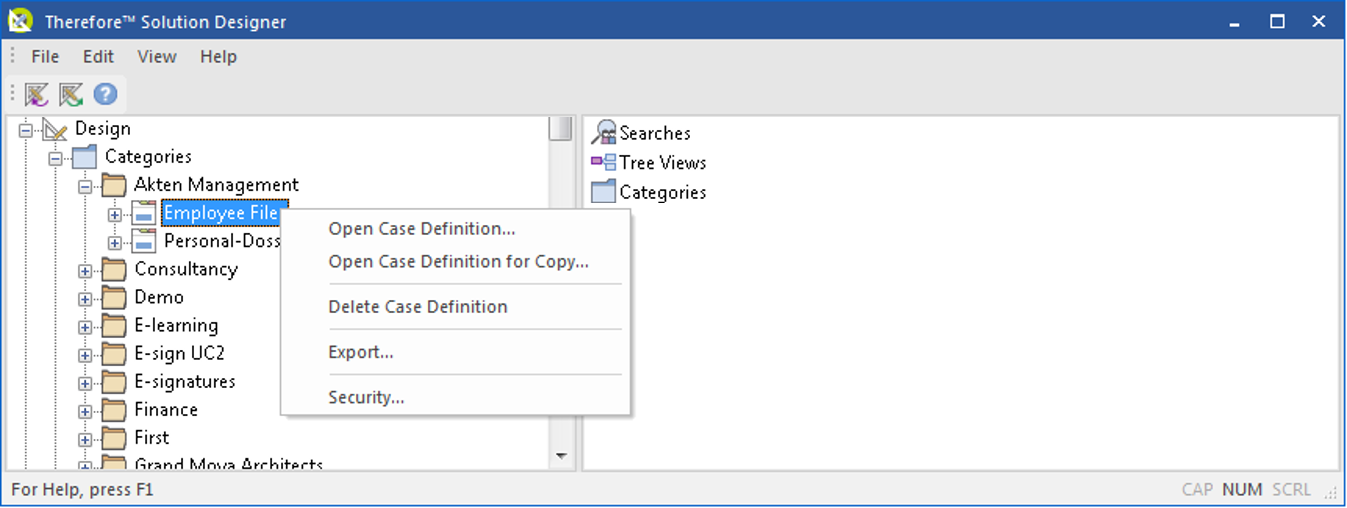The image size is (1347, 508).
Task: Select the Finance tree label
Action: pos(166,409)
